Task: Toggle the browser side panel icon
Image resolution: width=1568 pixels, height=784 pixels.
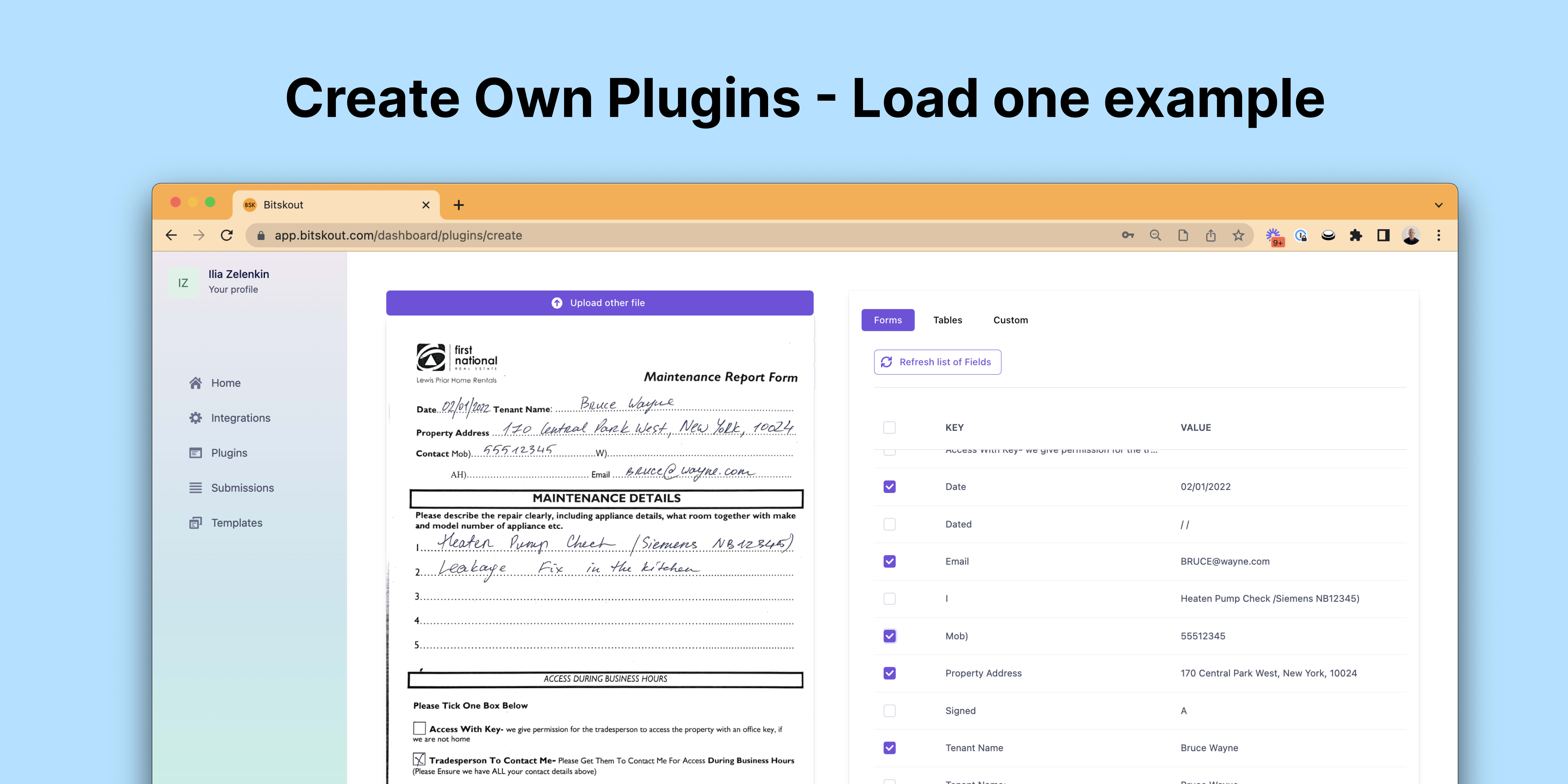Action: (x=1384, y=236)
